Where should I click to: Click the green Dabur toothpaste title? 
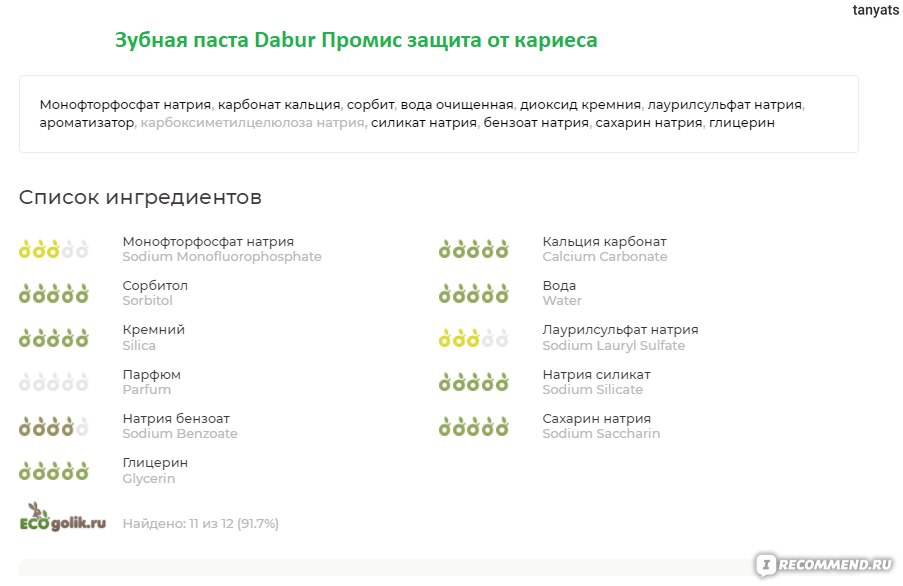[x=356, y=40]
